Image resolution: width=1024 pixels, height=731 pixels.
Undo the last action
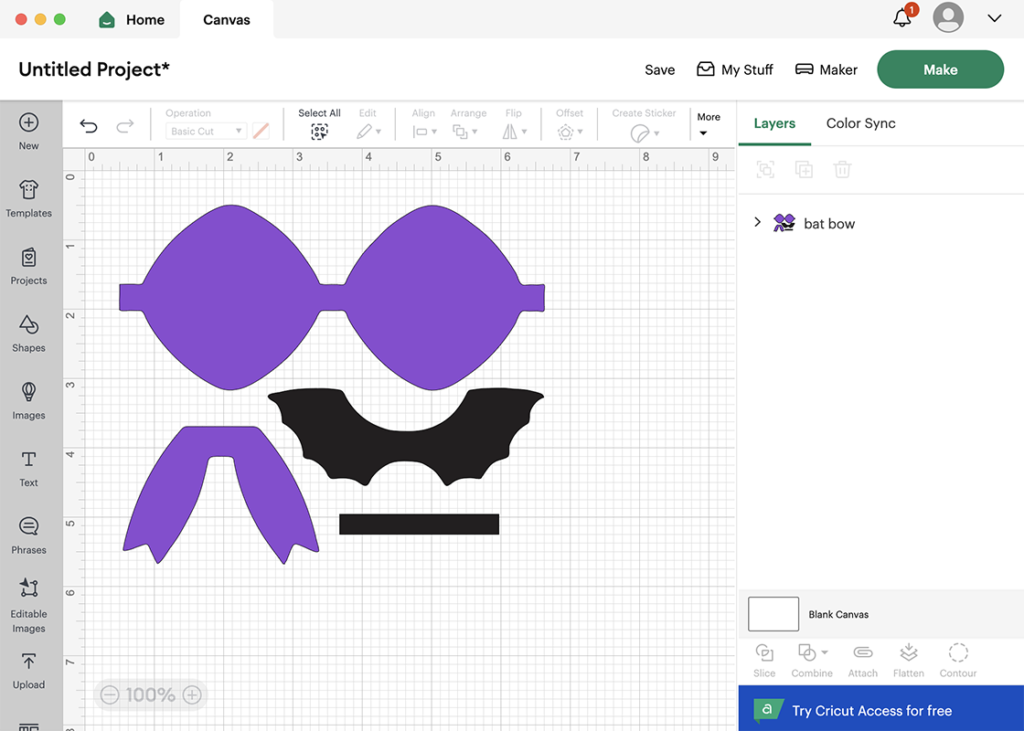coord(88,125)
